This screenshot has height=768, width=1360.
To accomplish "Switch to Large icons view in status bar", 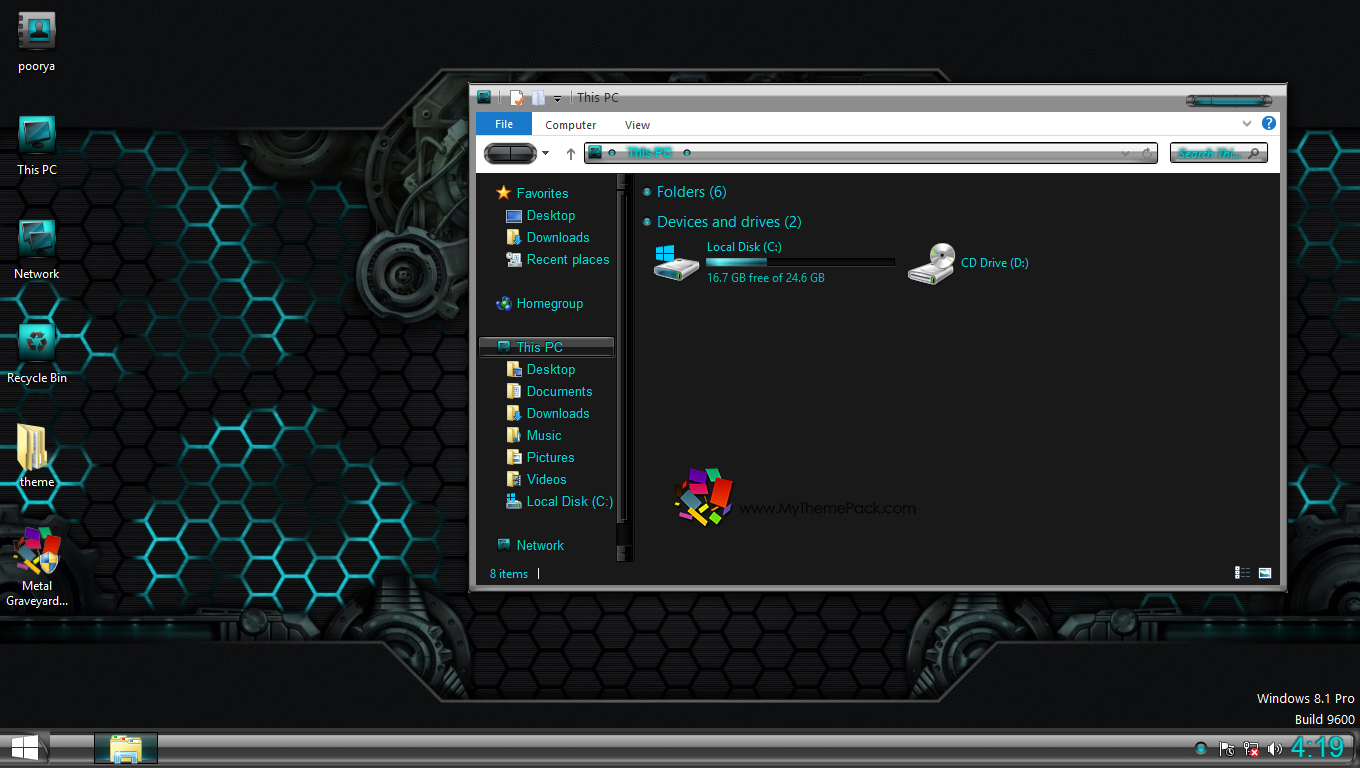I will point(1265,573).
